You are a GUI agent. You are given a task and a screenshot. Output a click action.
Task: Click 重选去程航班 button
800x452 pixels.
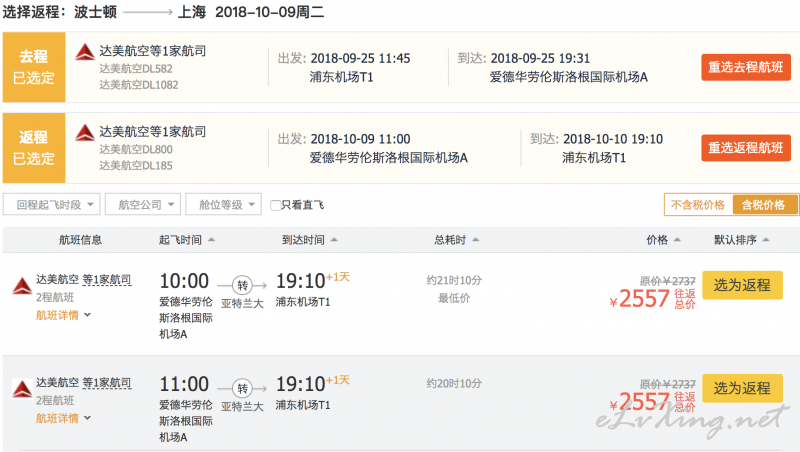[x=746, y=67]
